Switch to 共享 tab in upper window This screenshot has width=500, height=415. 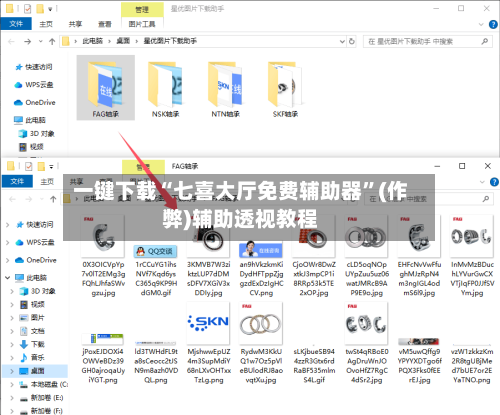[x=75, y=24]
